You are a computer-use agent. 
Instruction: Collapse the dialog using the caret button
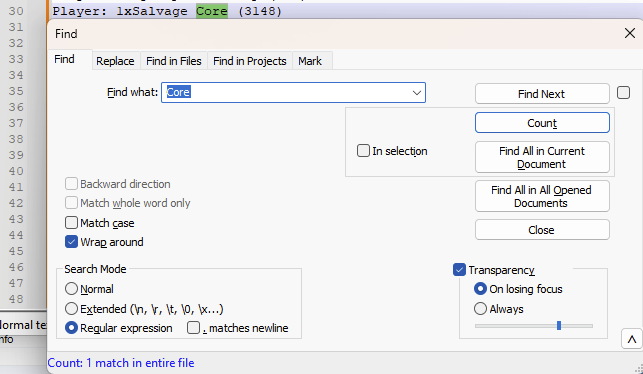(x=632, y=339)
